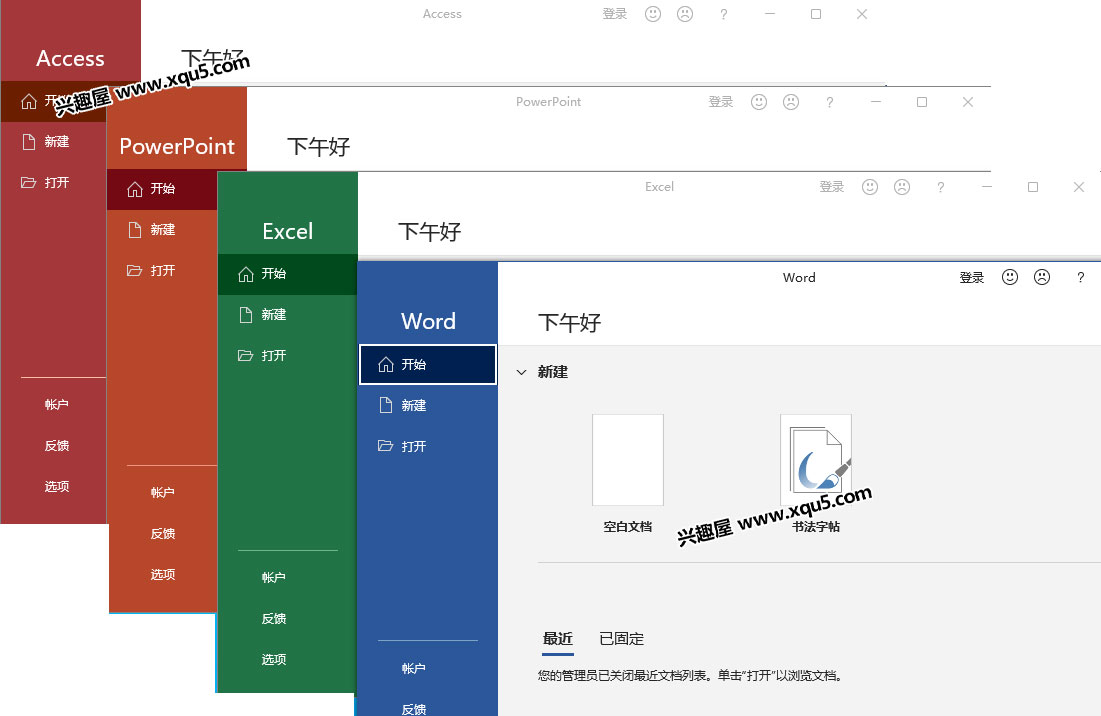This screenshot has height=716, width=1101.
Task: Create a 空白文档 blank document in Word
Action: (628, 474)
